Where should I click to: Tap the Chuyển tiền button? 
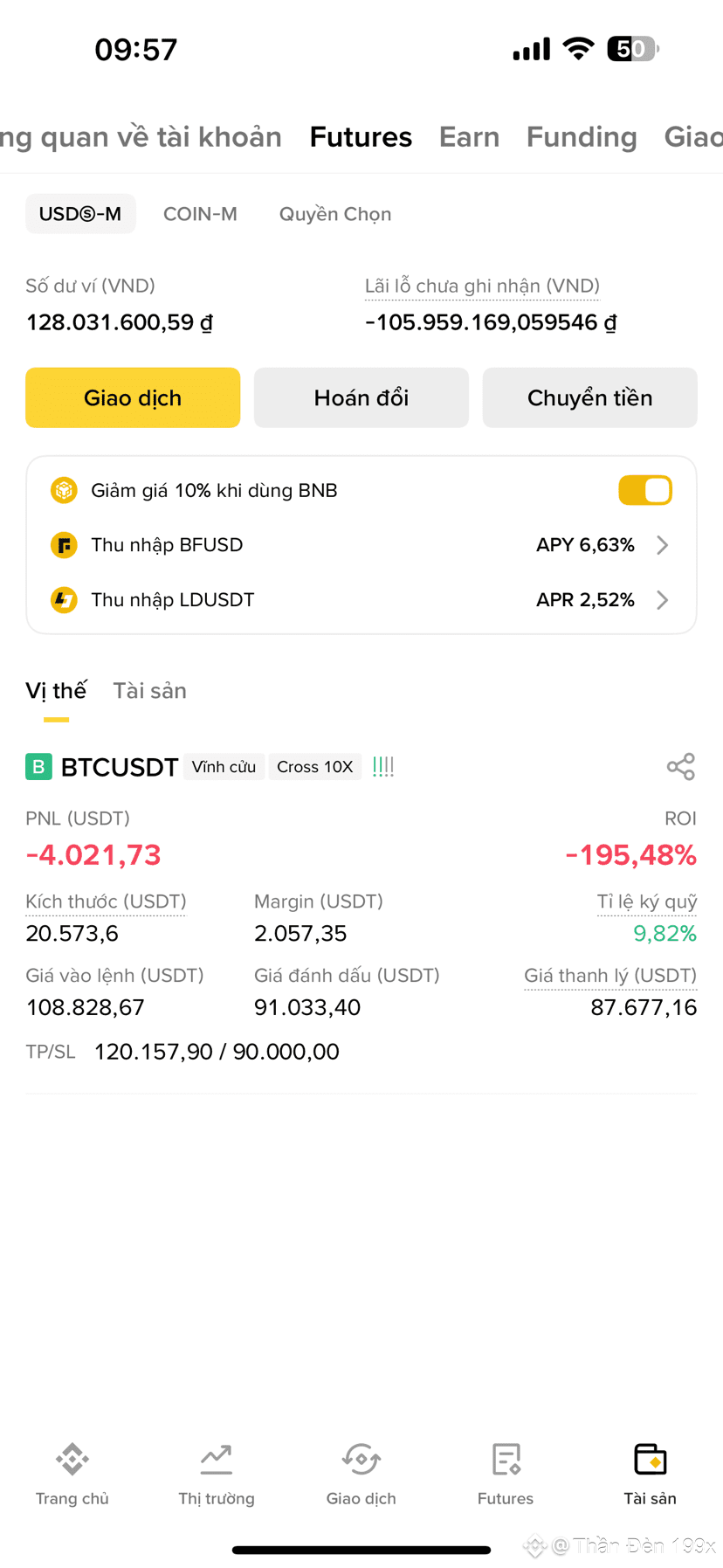(590, 397)
